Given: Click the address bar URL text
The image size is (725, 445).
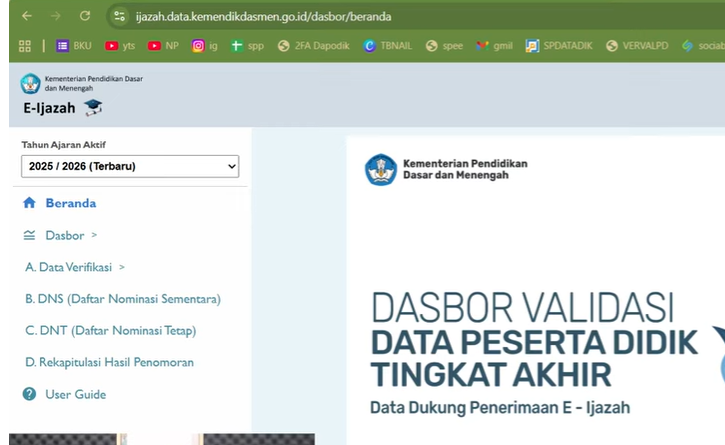Looking at the screenshot, I should click(x=263, y=17).
